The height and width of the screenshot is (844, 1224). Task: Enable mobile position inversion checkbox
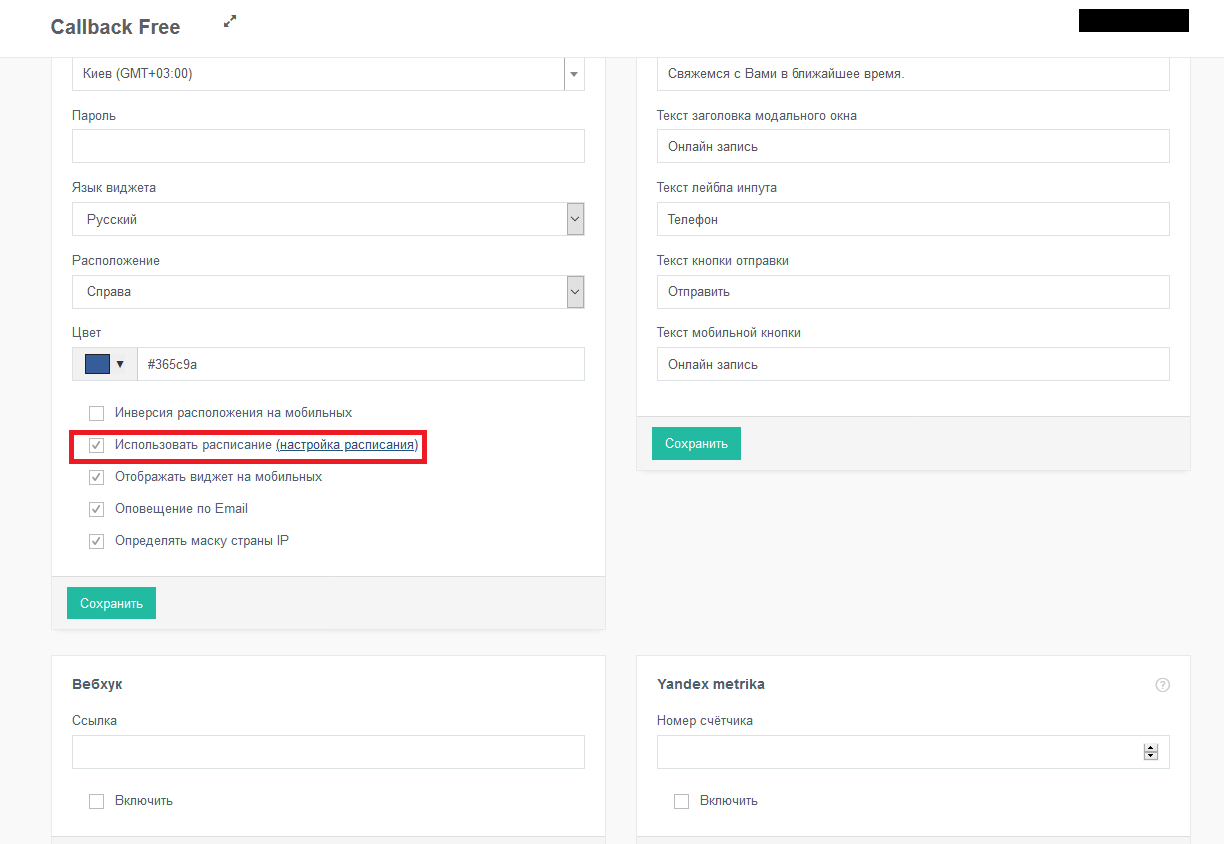pos(97,413)
